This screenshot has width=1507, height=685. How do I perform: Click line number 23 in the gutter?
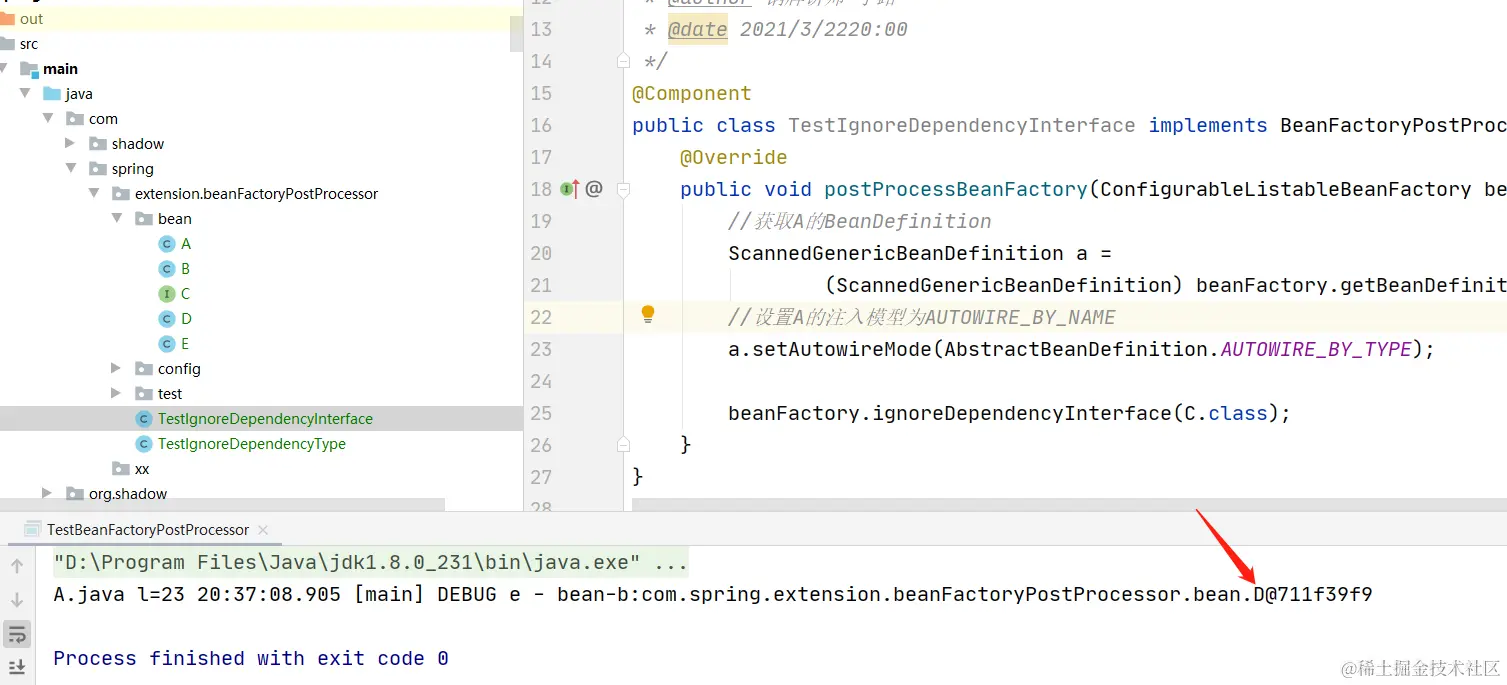click(x=541, y=349)
